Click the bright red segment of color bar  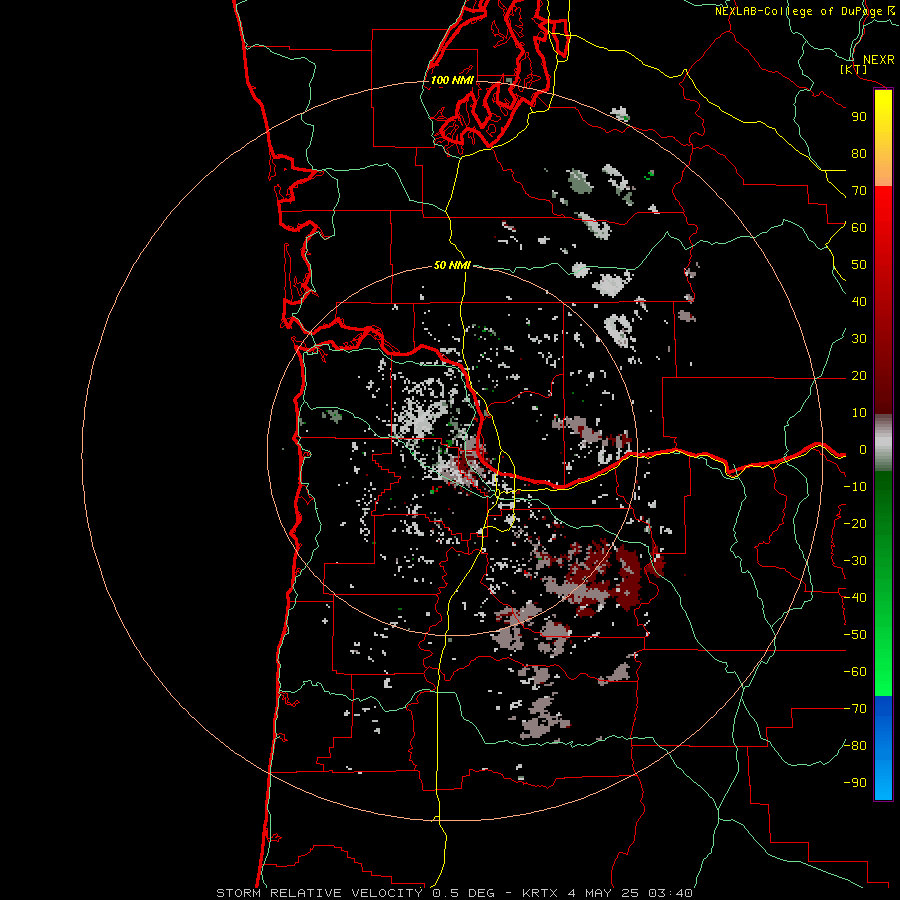(883, 208)
